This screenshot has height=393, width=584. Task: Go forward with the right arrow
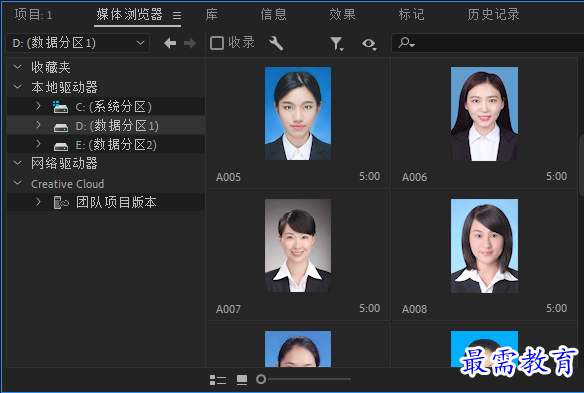pyautogui.click(x=190, y=43)
